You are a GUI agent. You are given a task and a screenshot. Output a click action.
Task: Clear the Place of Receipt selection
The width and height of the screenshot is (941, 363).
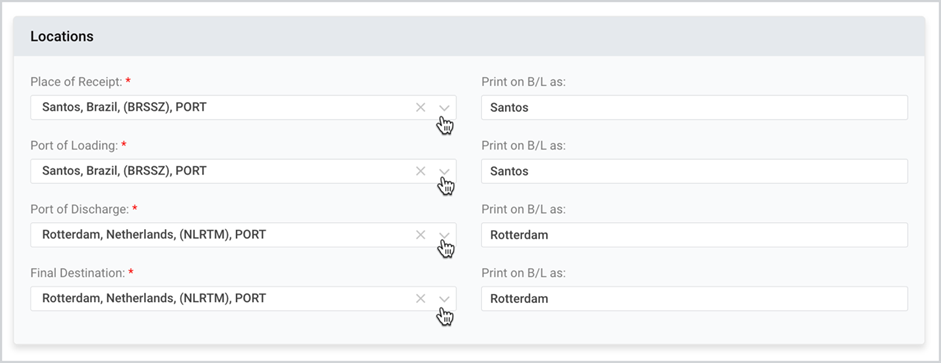[420, 107]
